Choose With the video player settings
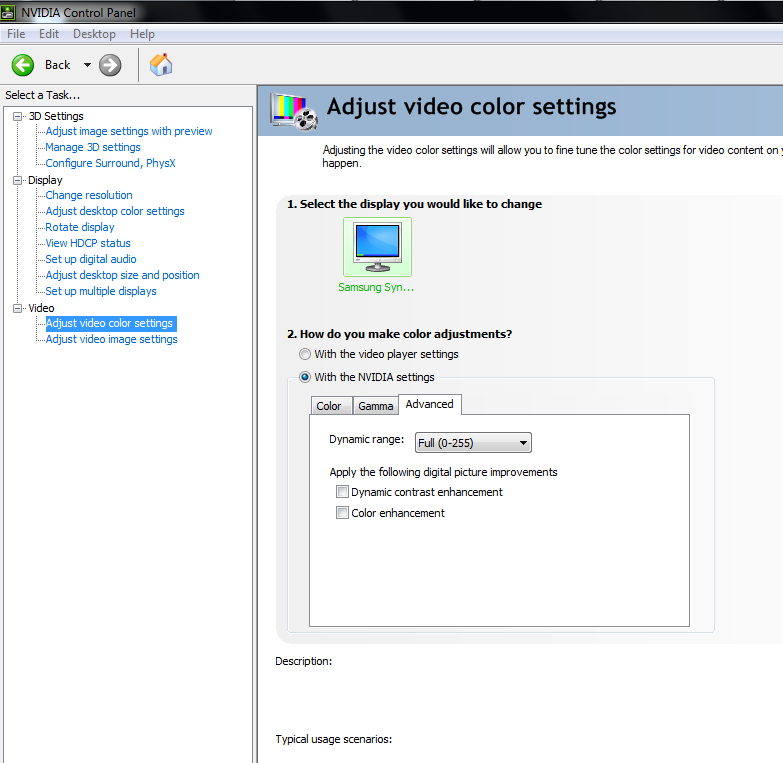 (x=305, y=354)
